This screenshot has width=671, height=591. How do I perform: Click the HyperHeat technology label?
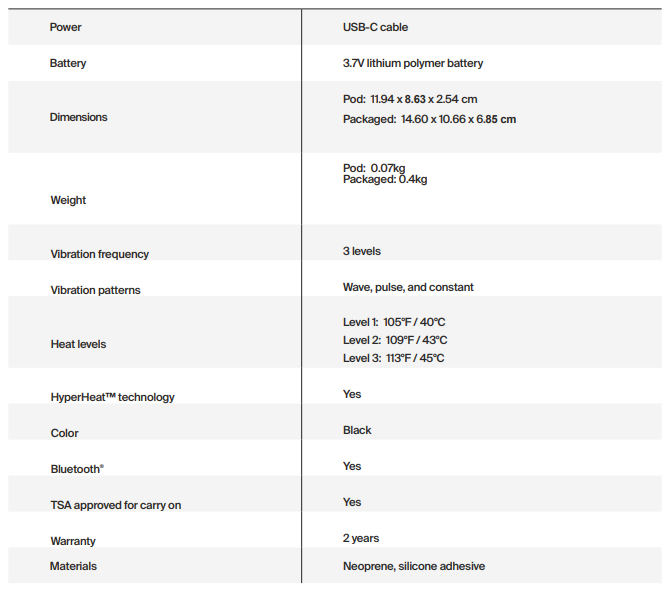[x=112, y=397]
